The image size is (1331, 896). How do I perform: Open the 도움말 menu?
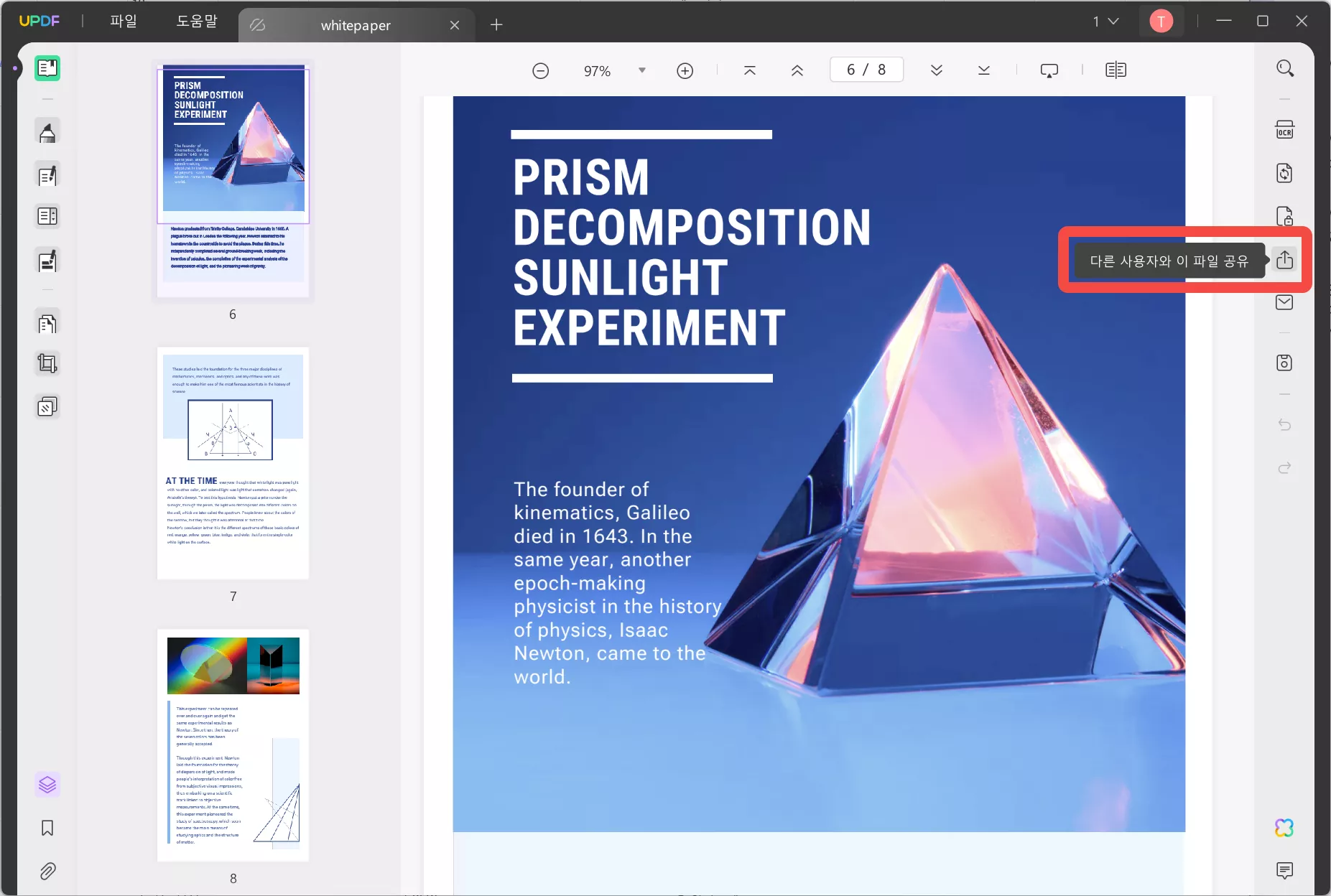[197, 22]
